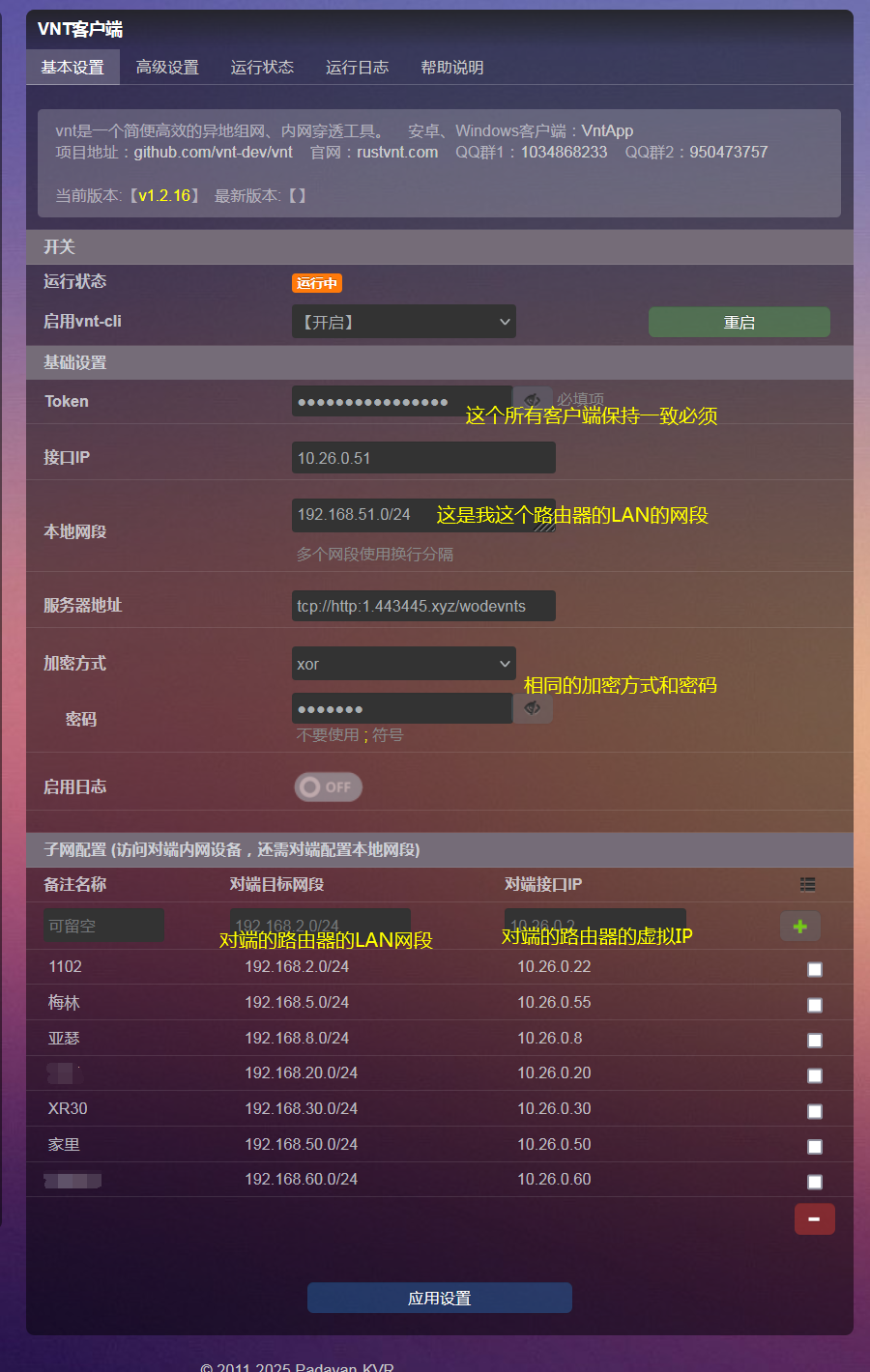This screenshot has width=870, height=1372.
Task: Focus the 服务器地址 input field
Action: click(423, 606)
